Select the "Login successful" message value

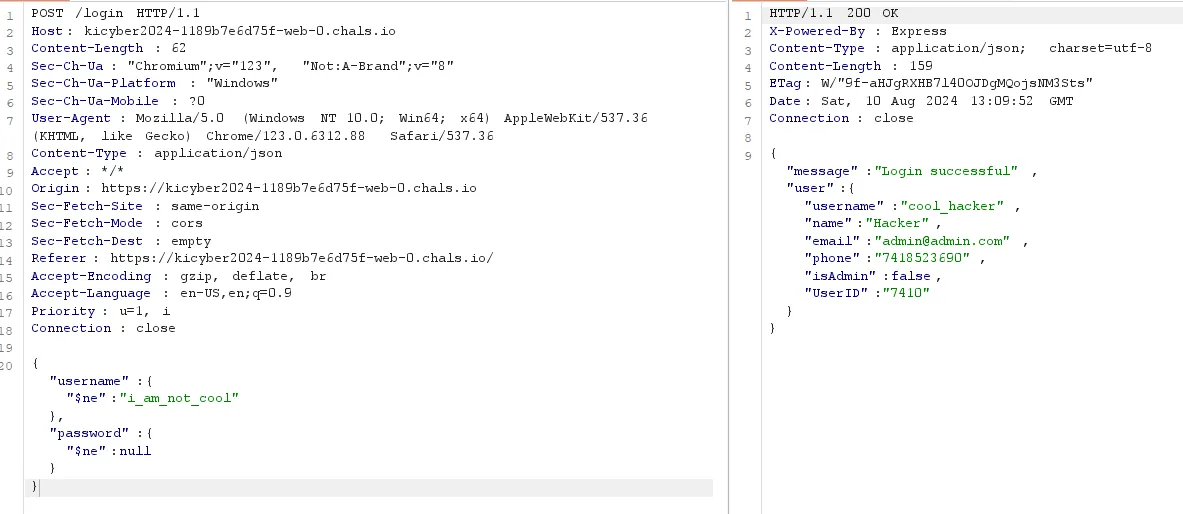pyautogui.click(x=946, y=171)
